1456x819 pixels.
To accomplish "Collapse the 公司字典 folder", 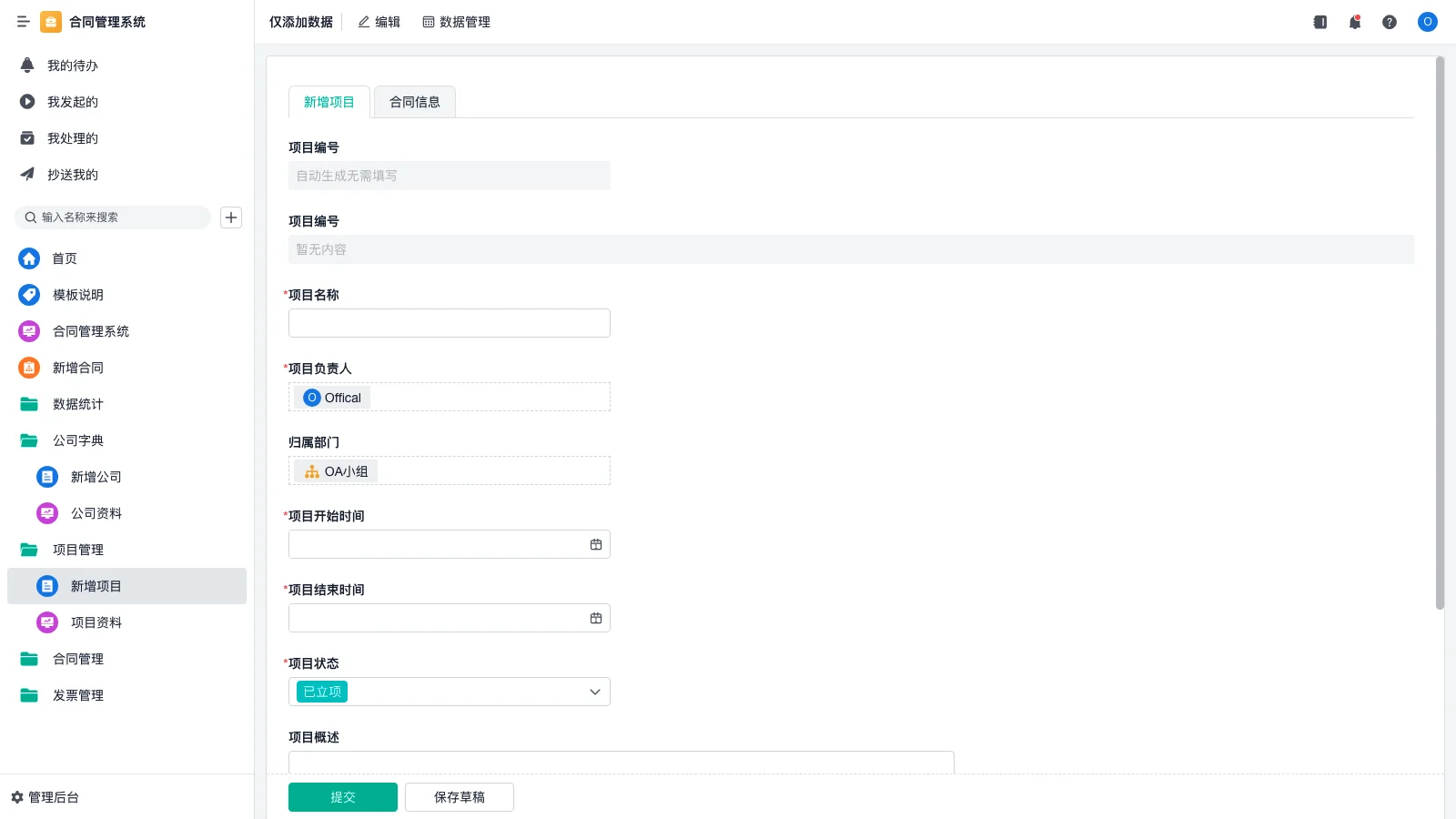I will click(x=77, y=440).
